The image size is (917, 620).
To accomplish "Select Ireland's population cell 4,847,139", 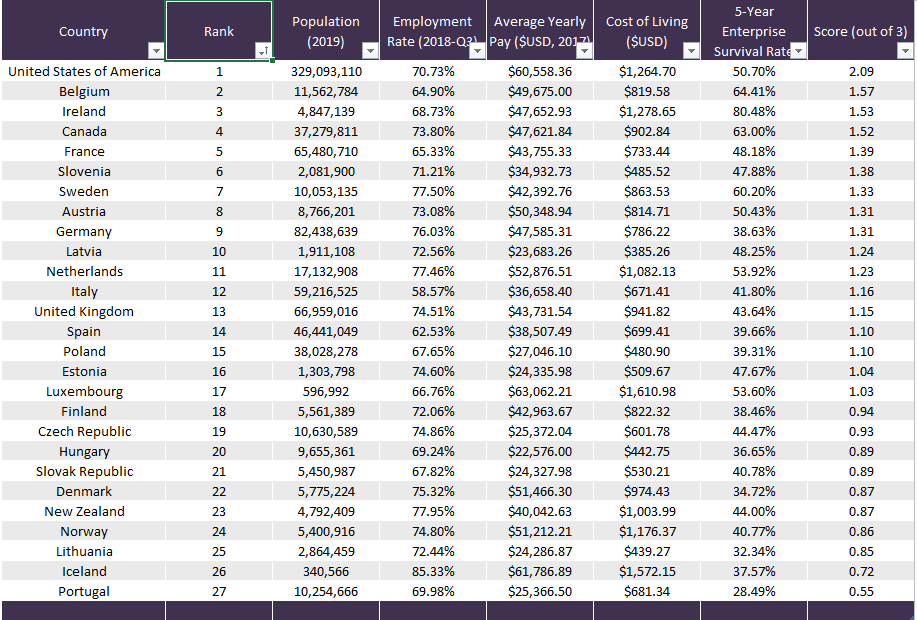I will (x=326, y=111).
